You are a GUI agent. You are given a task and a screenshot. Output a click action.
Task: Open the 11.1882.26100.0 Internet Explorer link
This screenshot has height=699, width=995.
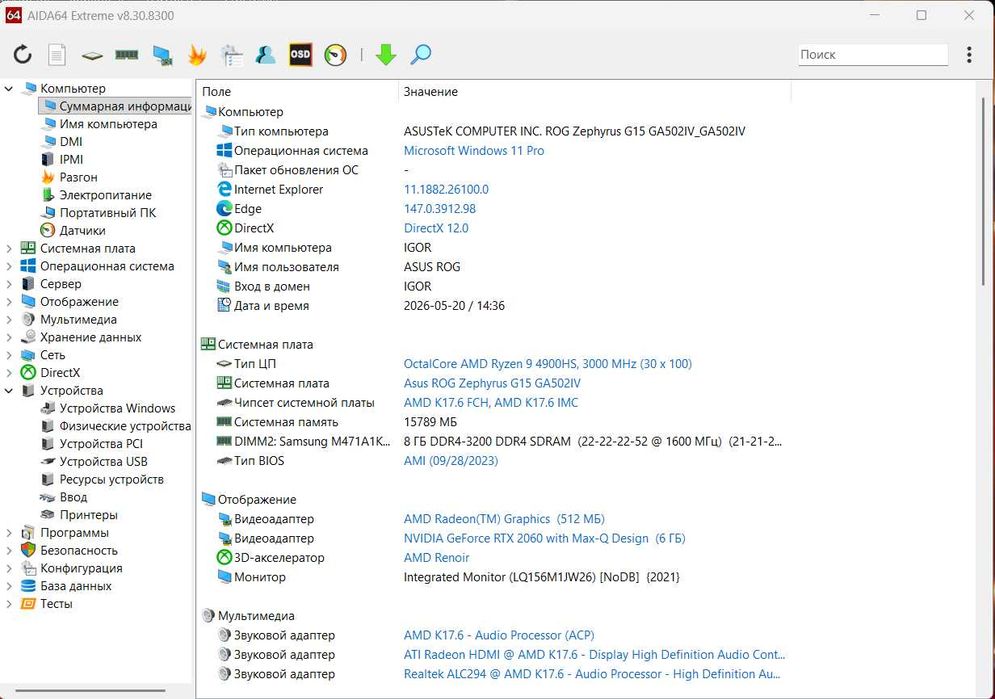click(446, 189)
